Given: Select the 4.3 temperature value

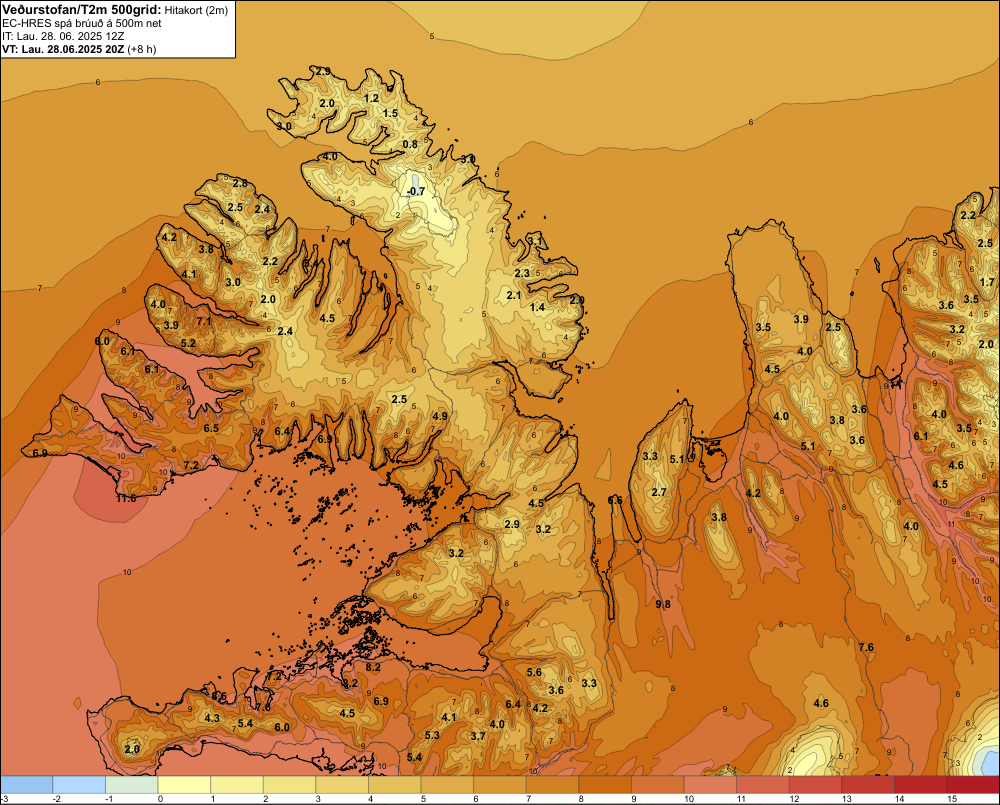Looking at the screenshot, I should click(x=212, y=718).
